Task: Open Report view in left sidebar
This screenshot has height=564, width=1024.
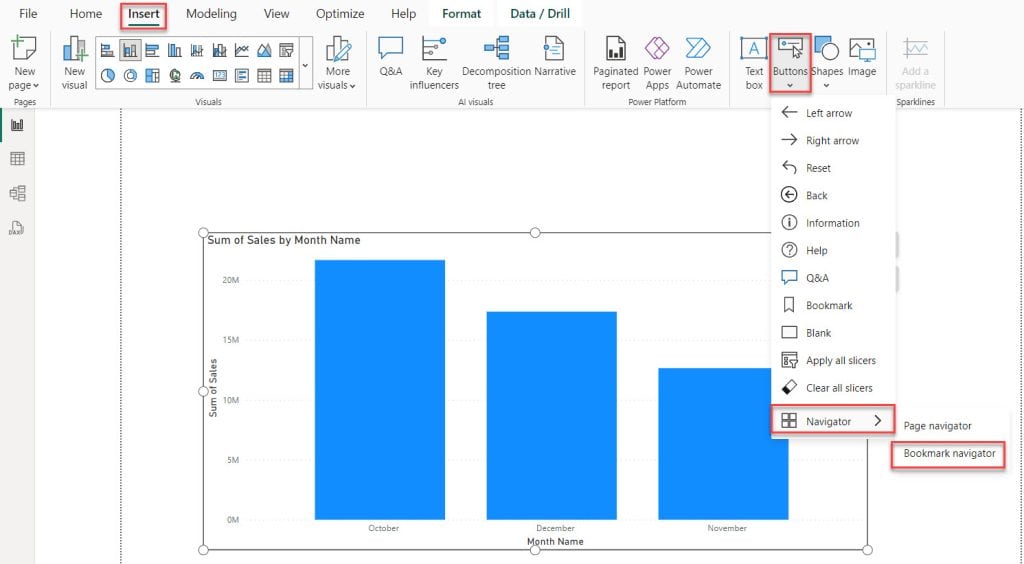Action: tap(18, 125)
